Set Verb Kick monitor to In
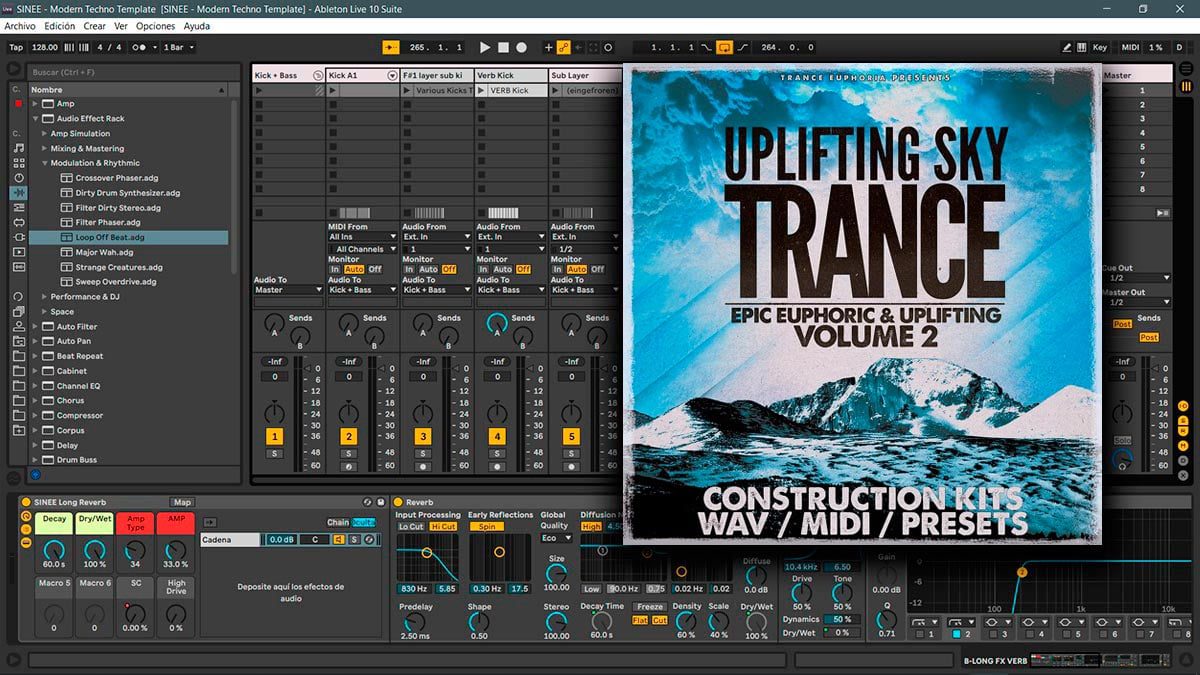Image resolution: width=1200 pixels, height=675 pixels. (483, 269)
